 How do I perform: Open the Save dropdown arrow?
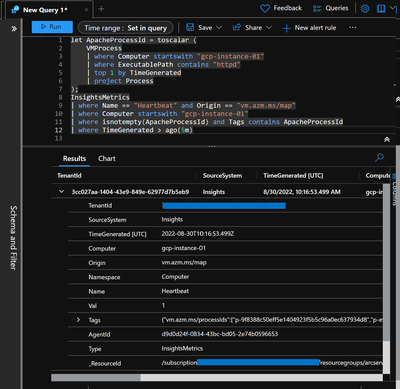(x=219, y=28)
